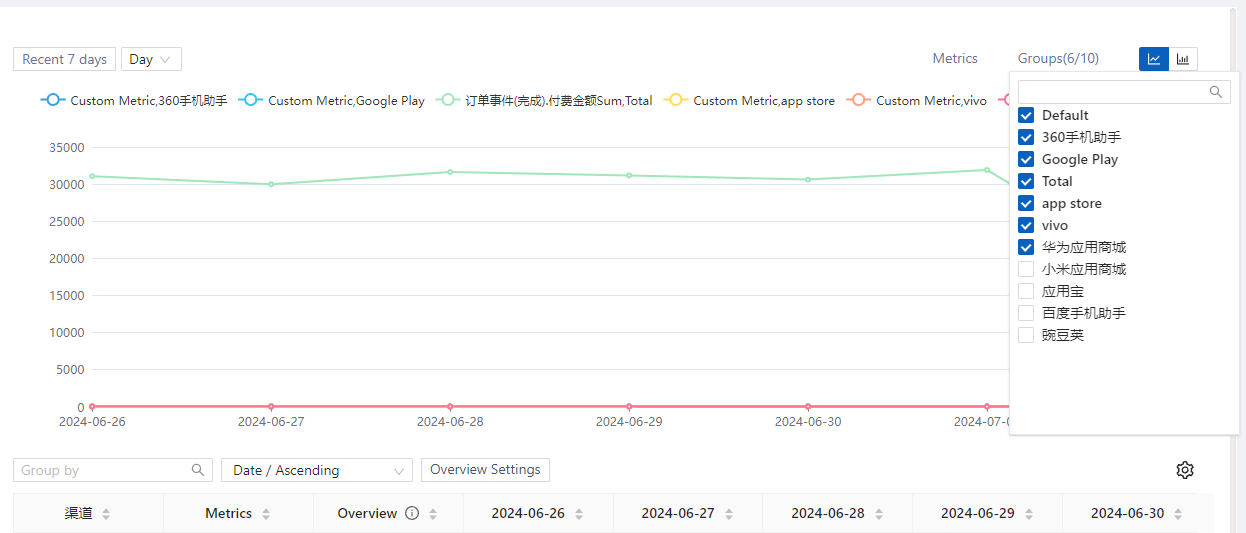This screenshot has height=533, width=1246.
Task: Switch to line chart view
Action: click(x=1154, y=59)
